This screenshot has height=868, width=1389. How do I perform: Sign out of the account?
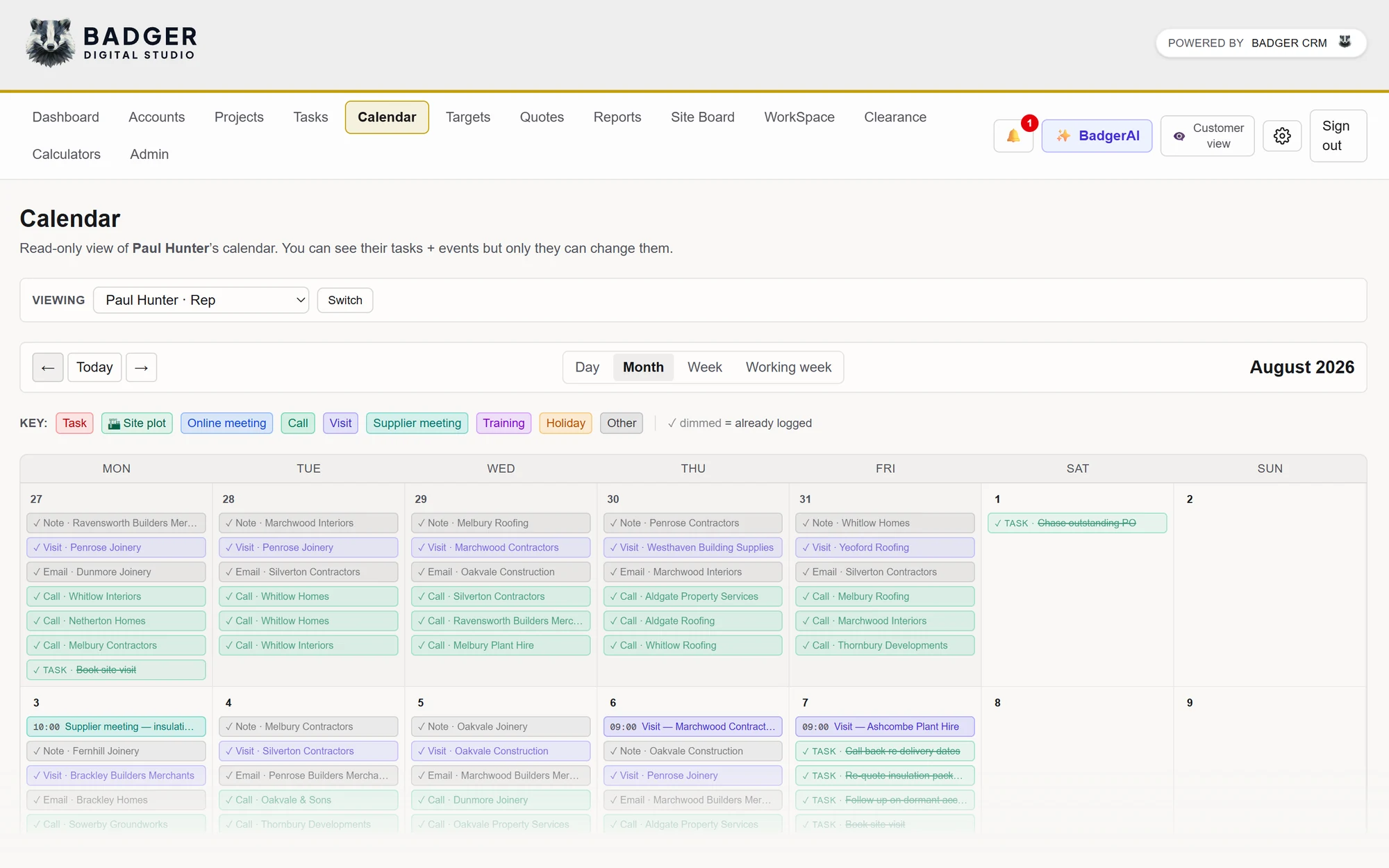coord(1338,136)
